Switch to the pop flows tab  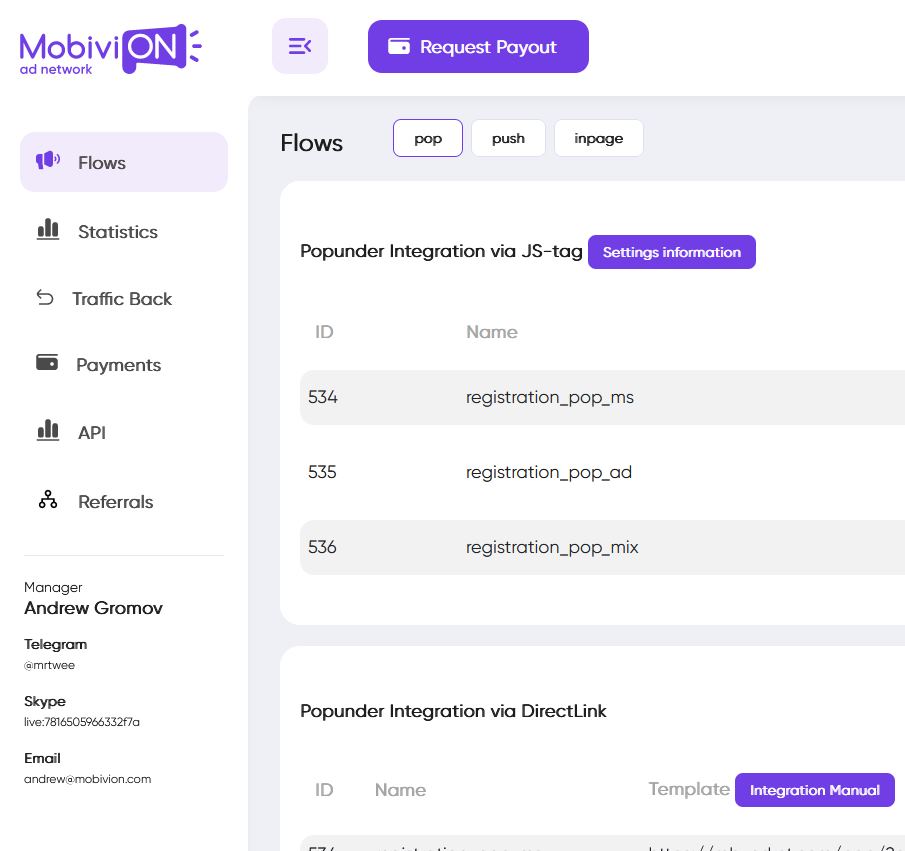[x=428, y=138]
